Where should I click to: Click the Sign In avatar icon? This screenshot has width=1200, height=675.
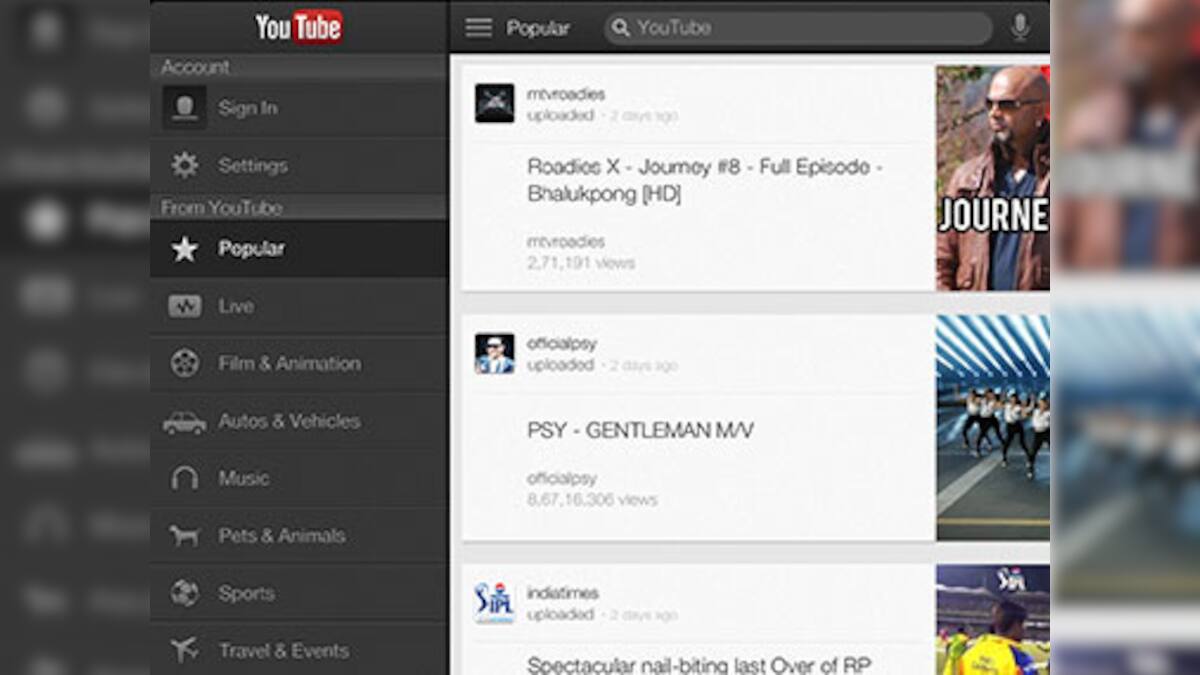tap(185, 107)
